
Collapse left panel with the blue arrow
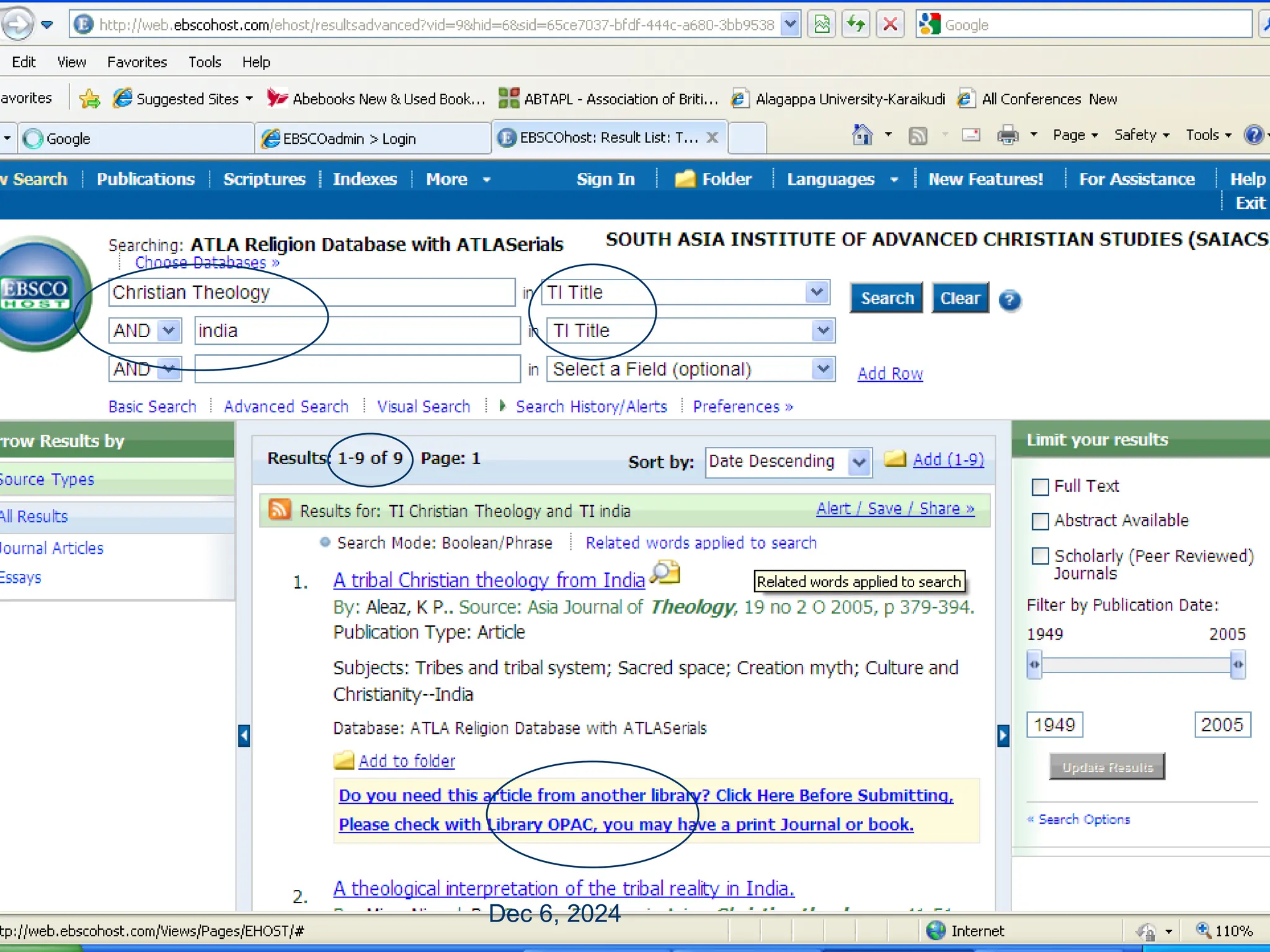(244, 736)
